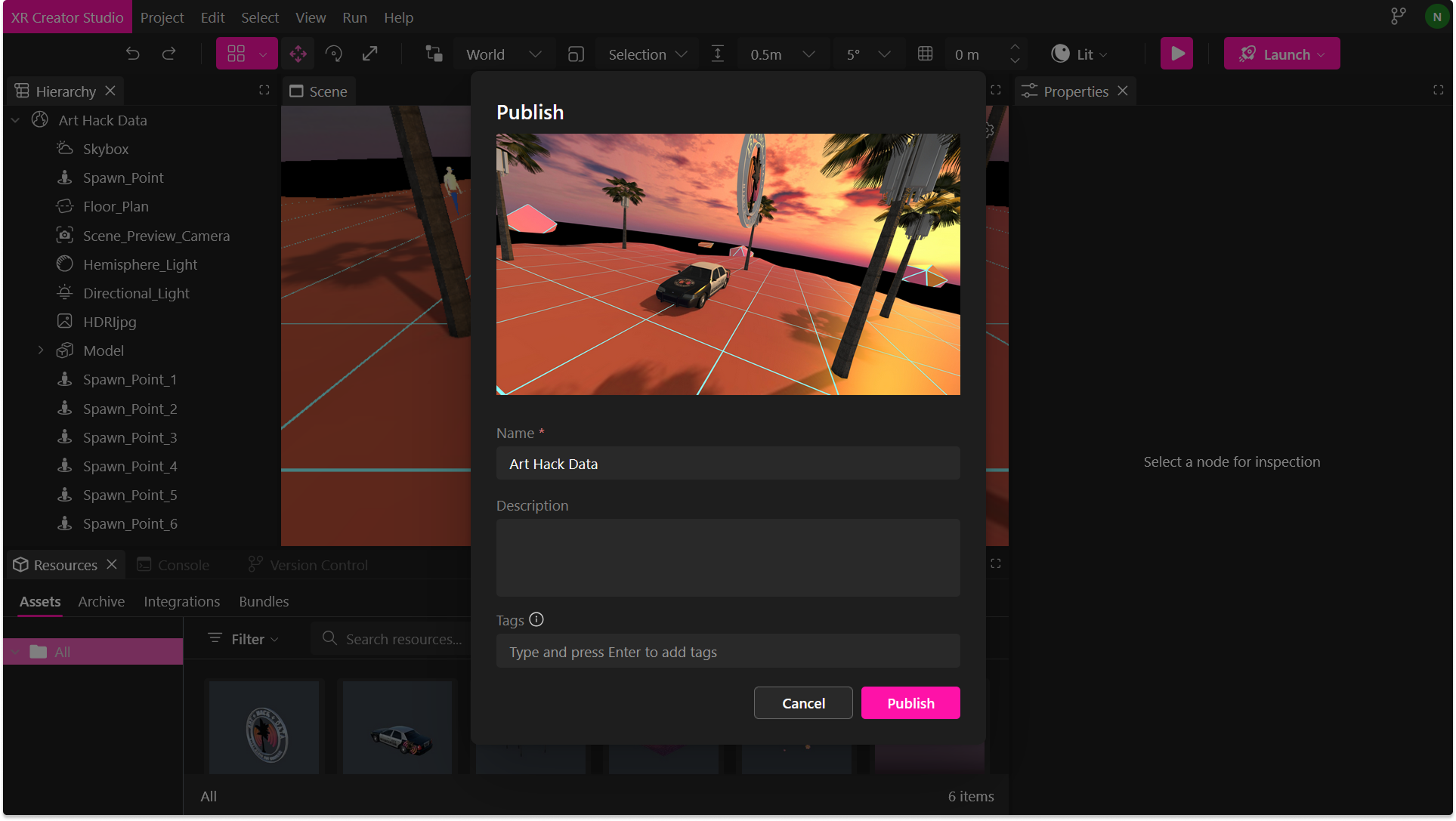The height and width of the screenshot is (821, 1456).
Task: Maximize the Properties panel
Action: tap(1438, 90)
